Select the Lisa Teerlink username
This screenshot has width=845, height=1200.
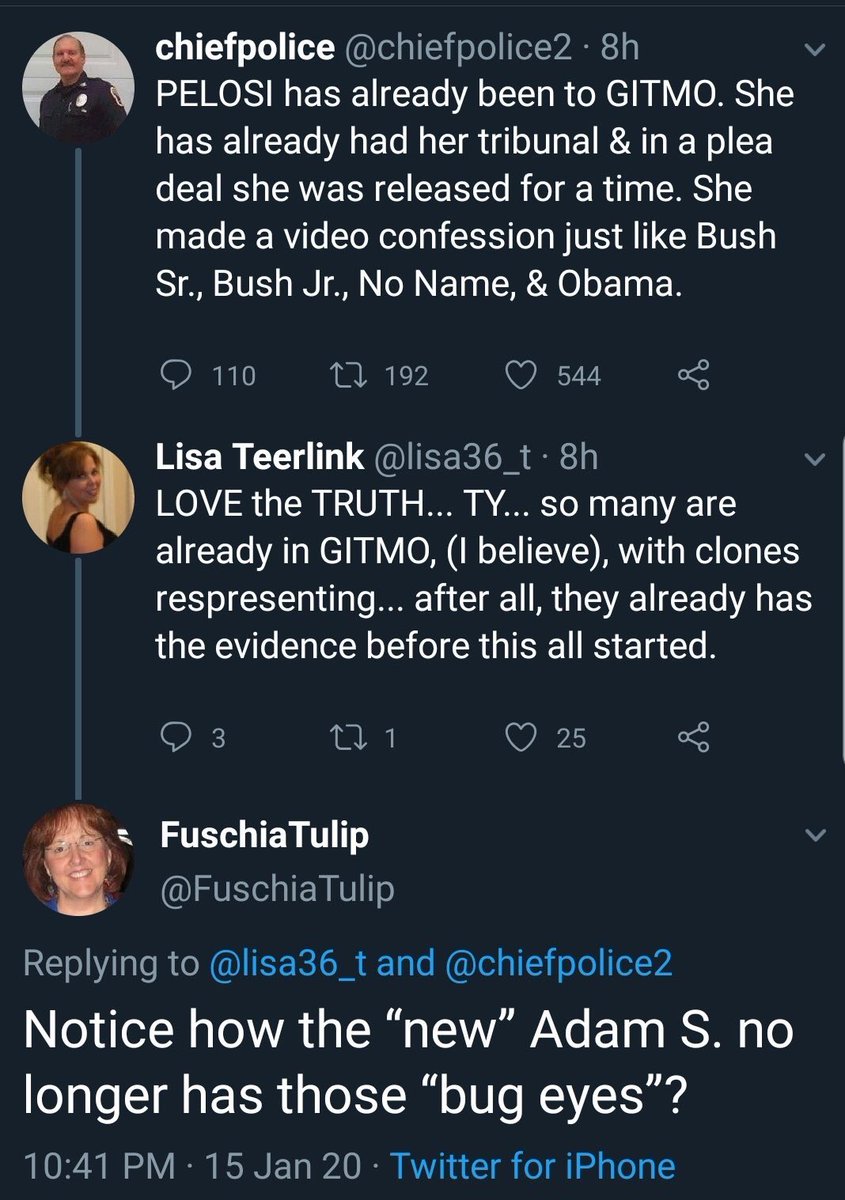259,457
